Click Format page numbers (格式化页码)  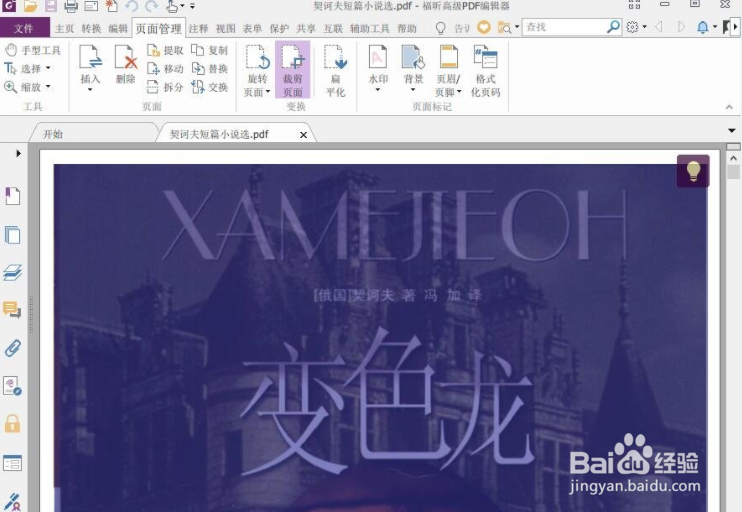[x=485, y=71]
